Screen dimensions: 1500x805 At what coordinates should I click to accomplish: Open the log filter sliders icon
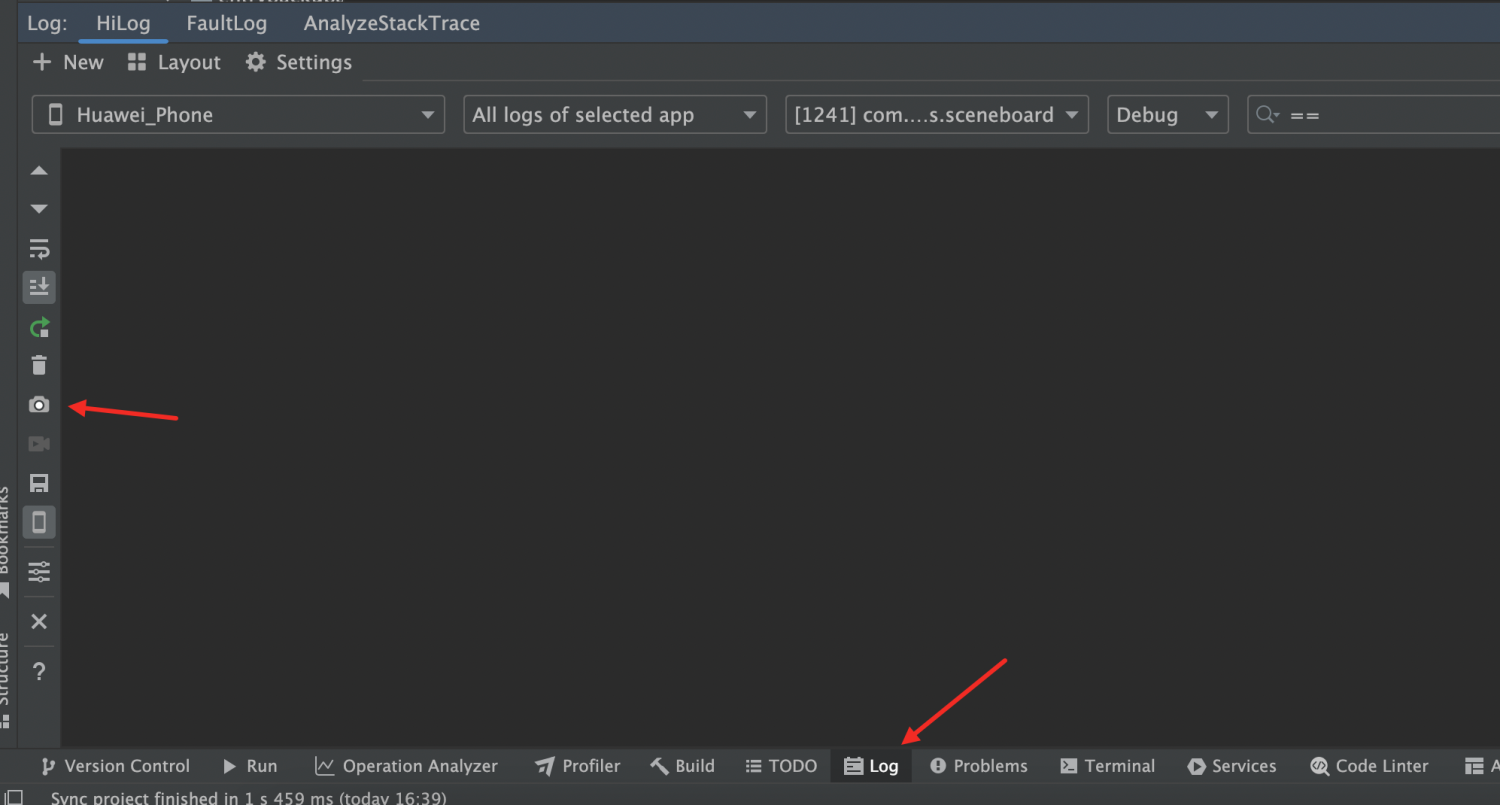pos(39,572)
